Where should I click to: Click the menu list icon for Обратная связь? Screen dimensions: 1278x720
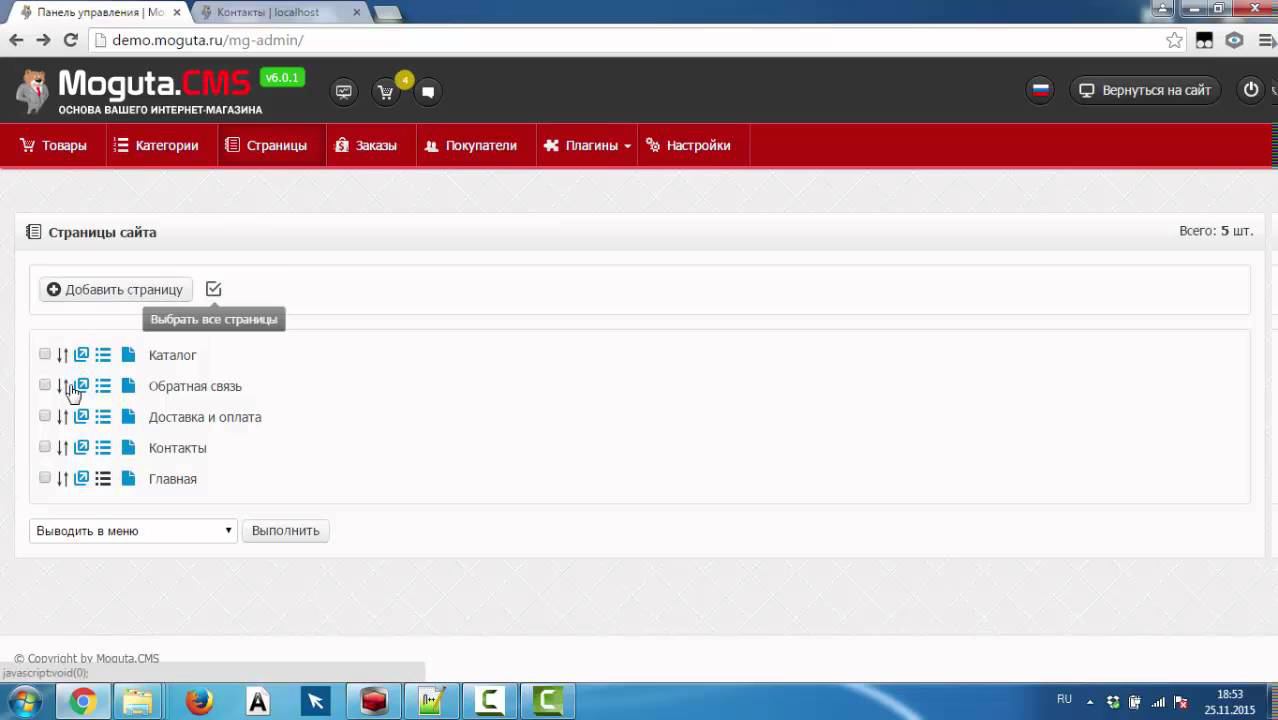coord(103,386)
